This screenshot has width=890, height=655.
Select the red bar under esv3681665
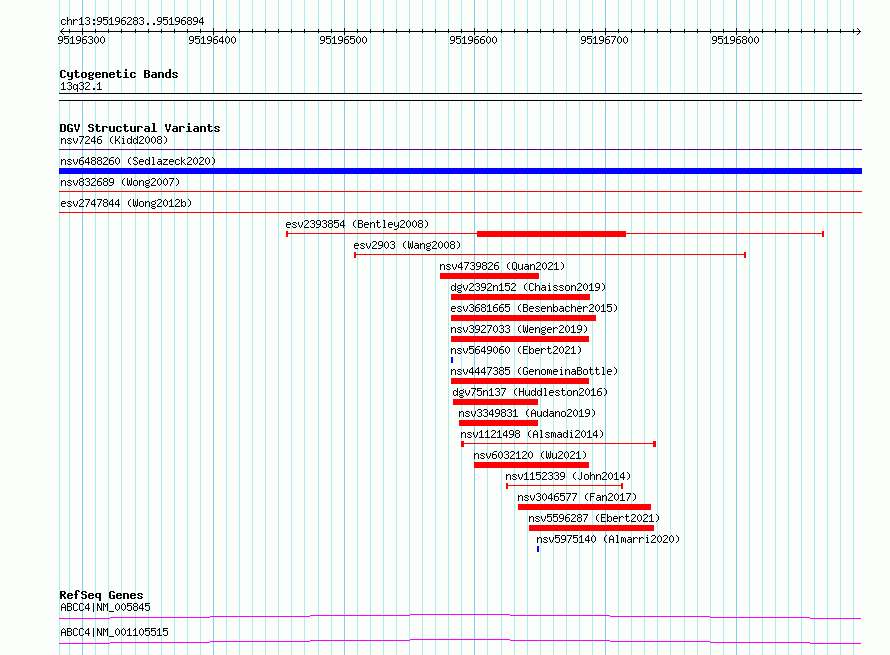coord(523,318)
